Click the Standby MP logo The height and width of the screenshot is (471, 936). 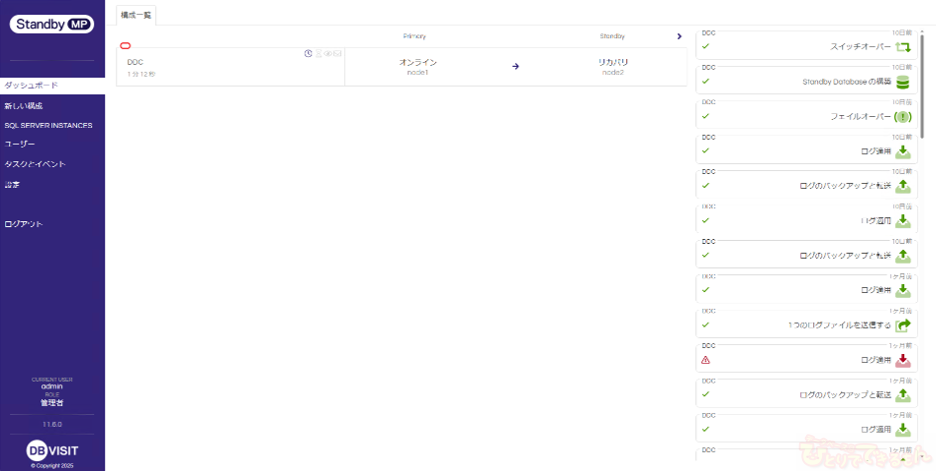coord(52,24)
